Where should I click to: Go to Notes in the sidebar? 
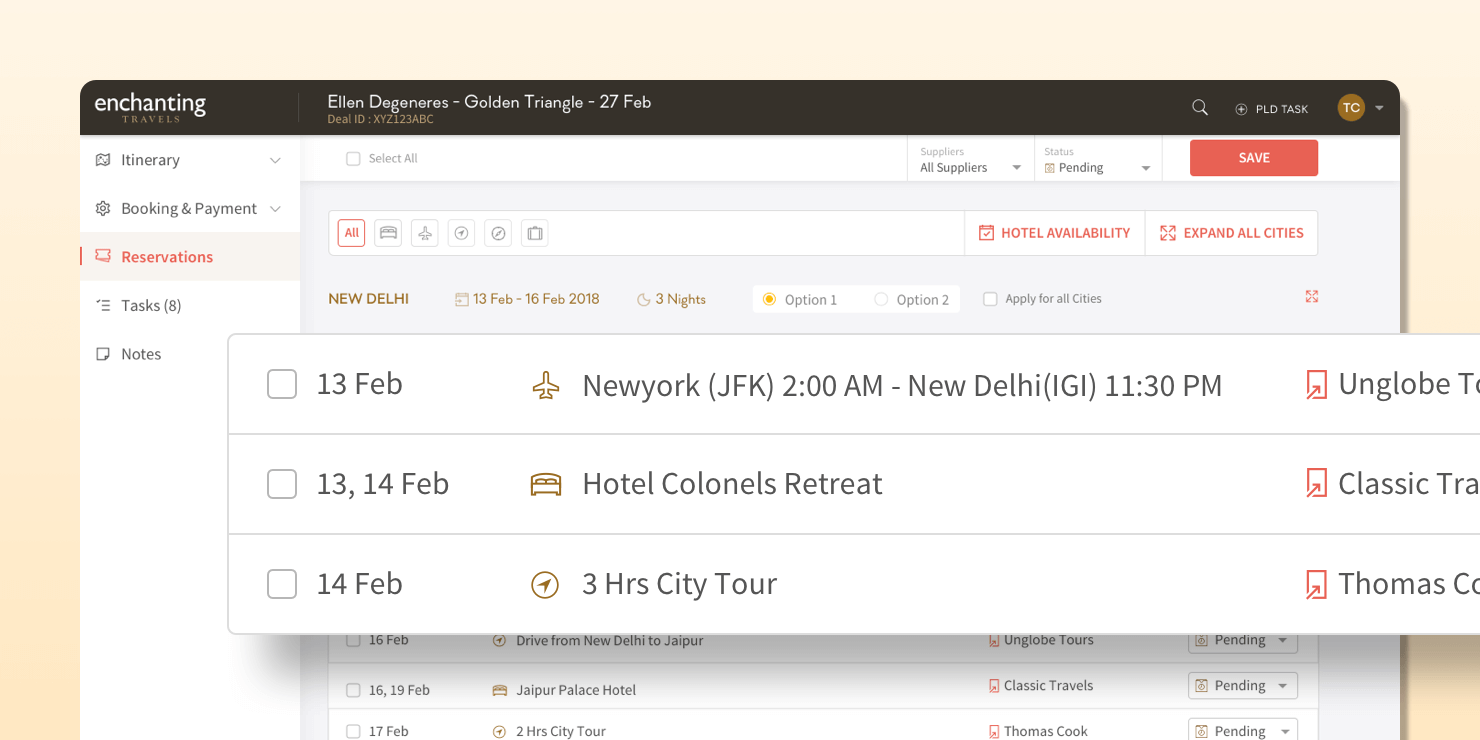[x=140, y=354]
